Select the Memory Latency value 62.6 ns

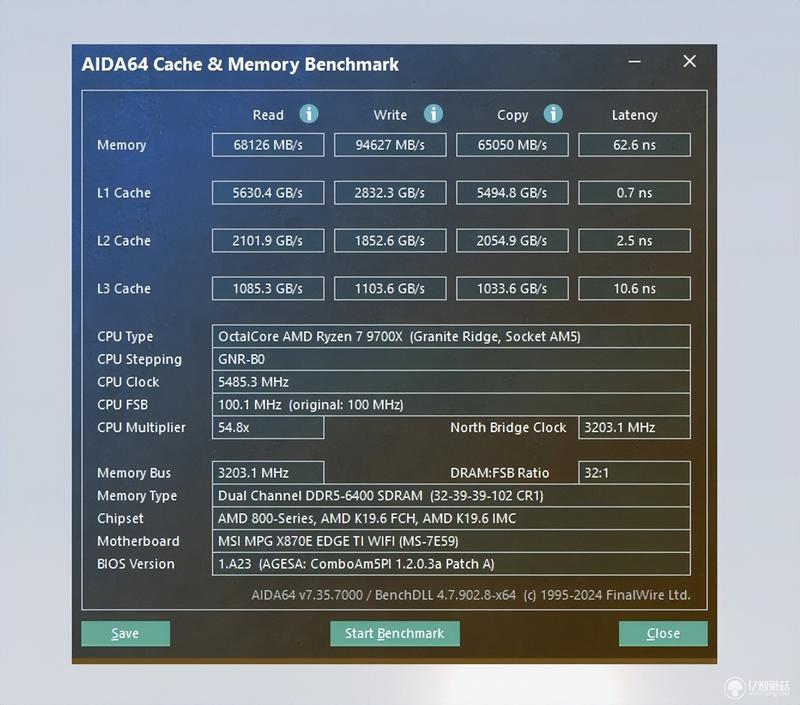pyautogui.click(x=634, y=145)
